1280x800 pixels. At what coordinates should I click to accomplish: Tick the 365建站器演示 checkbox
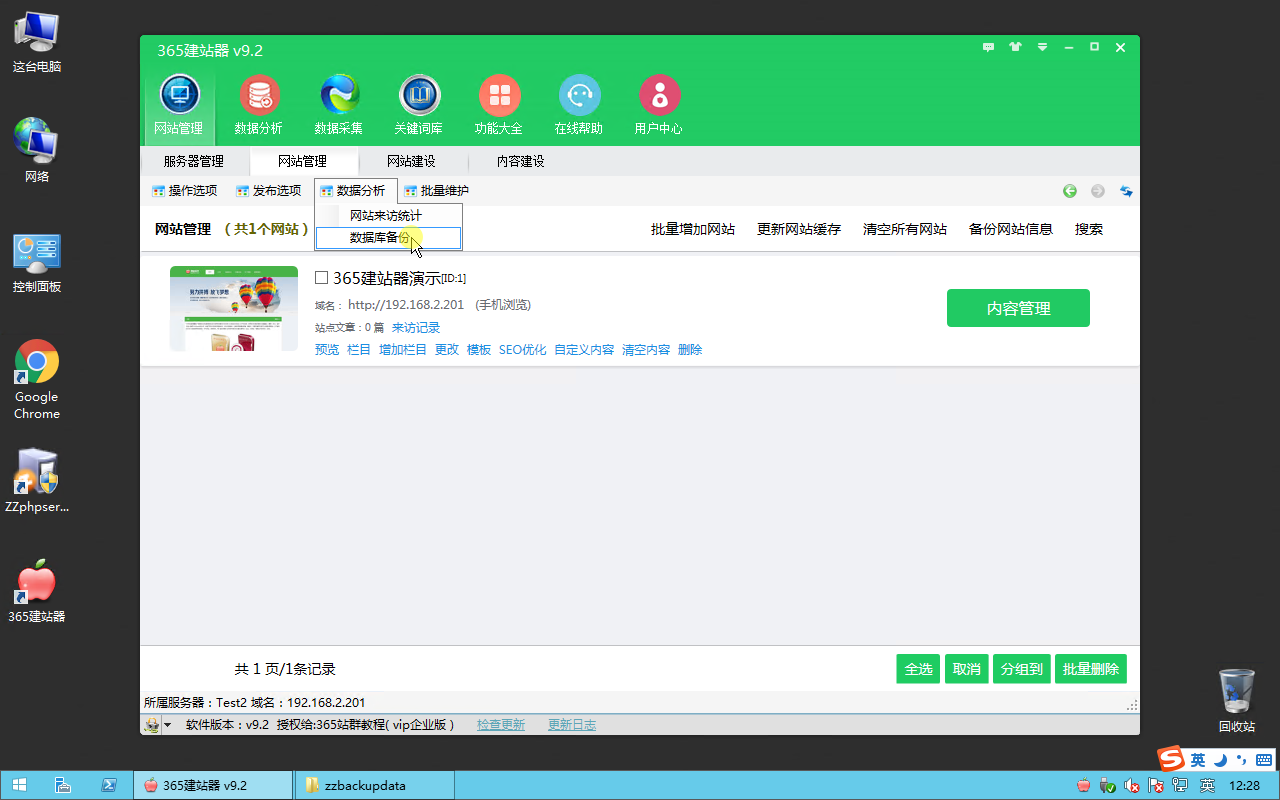[x=322, y=278]
